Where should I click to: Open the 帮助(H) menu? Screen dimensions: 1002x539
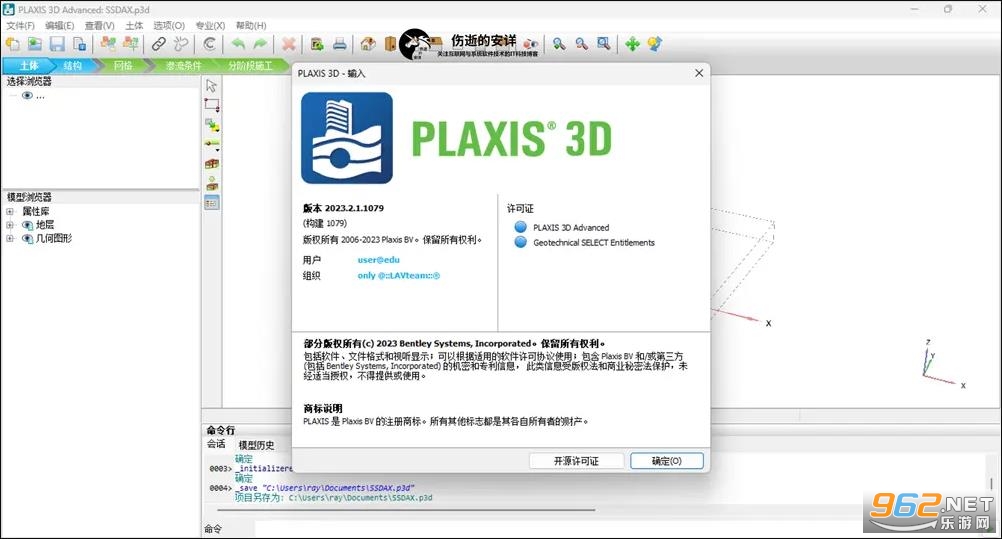pos(250,26)
